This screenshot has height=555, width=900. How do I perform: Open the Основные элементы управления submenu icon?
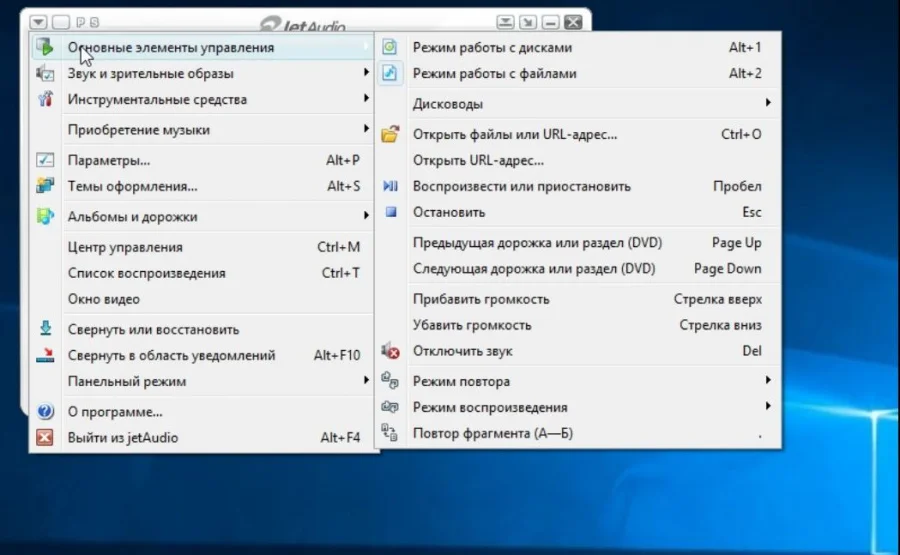[x=45, y=47]
